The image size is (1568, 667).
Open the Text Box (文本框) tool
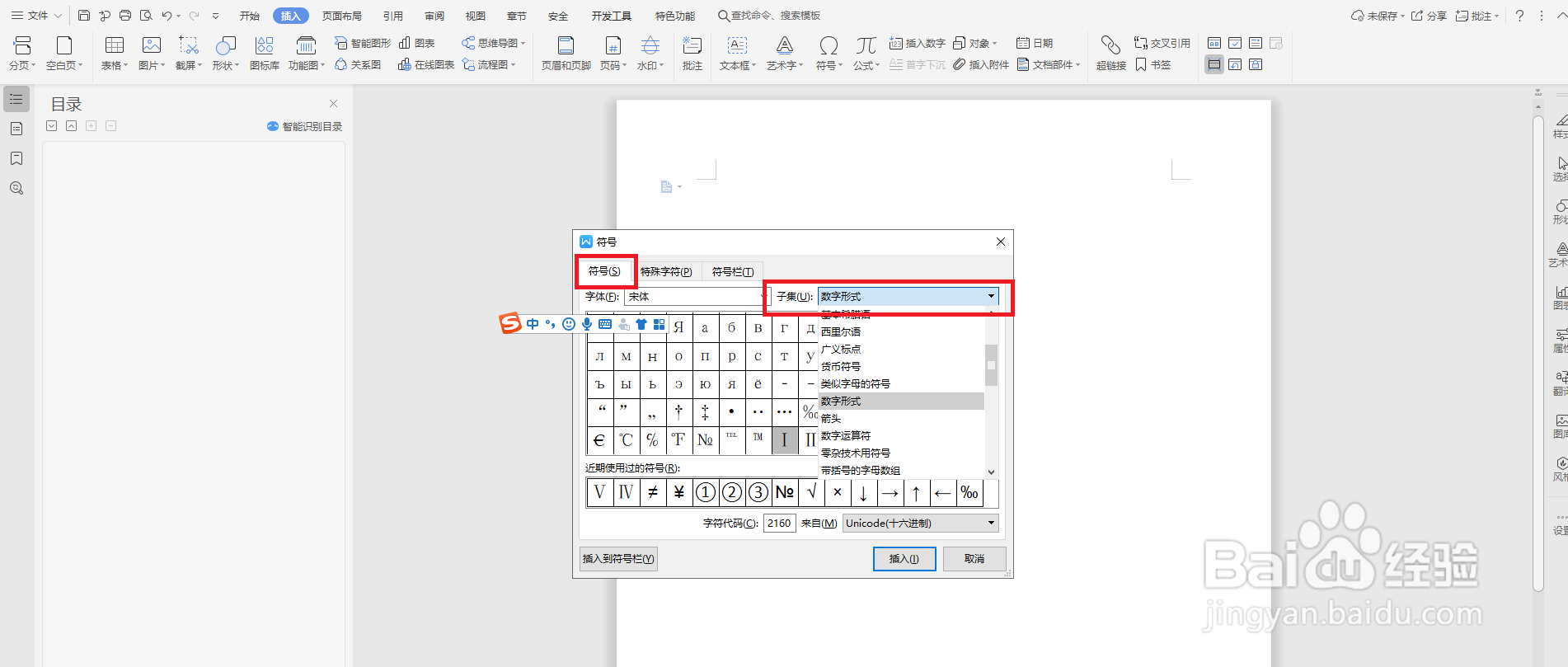pos(738,54)
